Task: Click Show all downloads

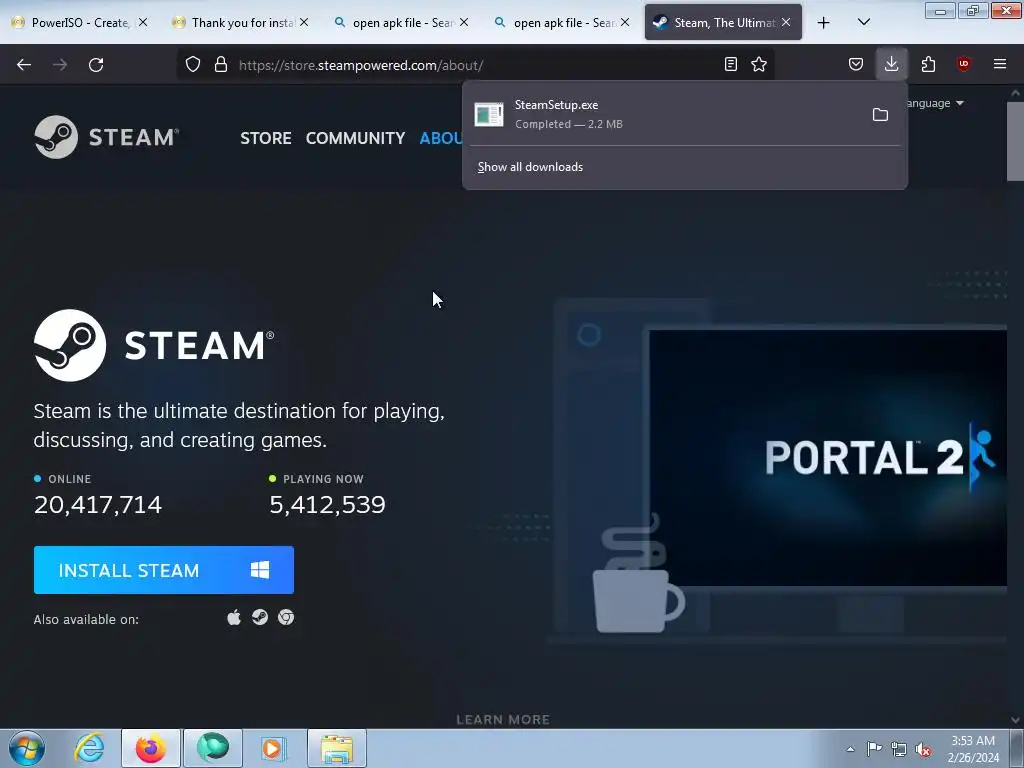Action: 530,167
